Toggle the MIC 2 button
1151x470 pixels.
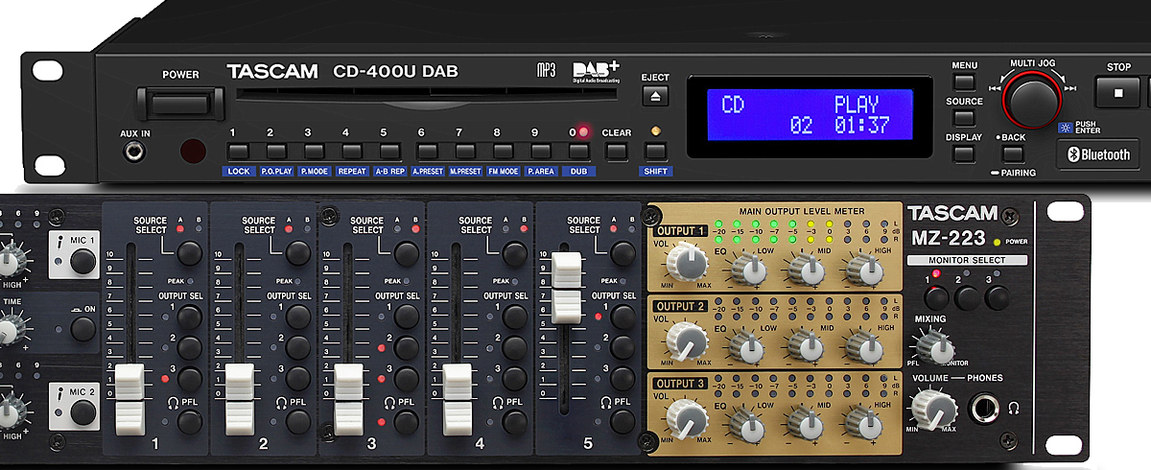point(82,413)
